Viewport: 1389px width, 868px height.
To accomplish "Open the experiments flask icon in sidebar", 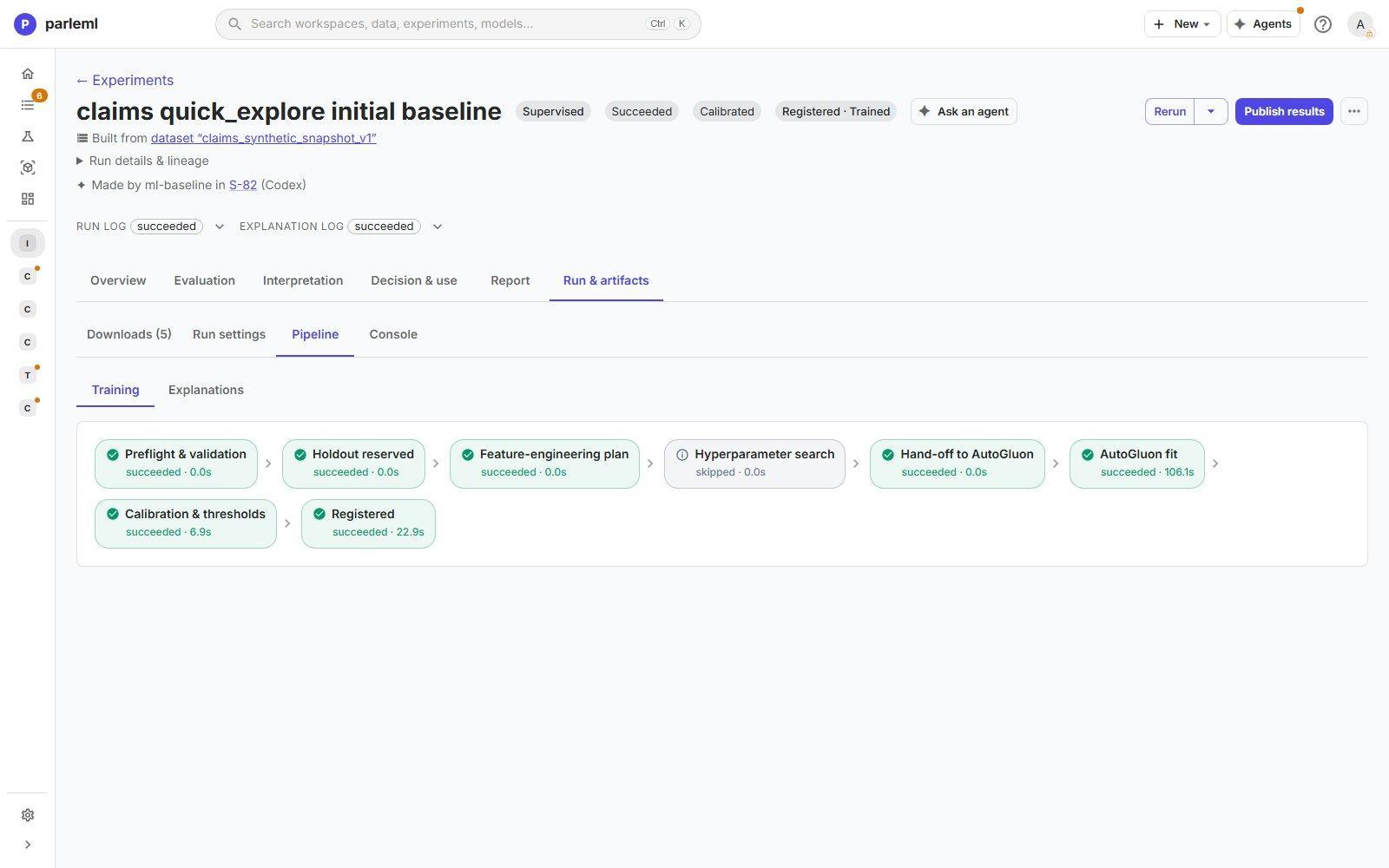I will [x=28, y=136].
